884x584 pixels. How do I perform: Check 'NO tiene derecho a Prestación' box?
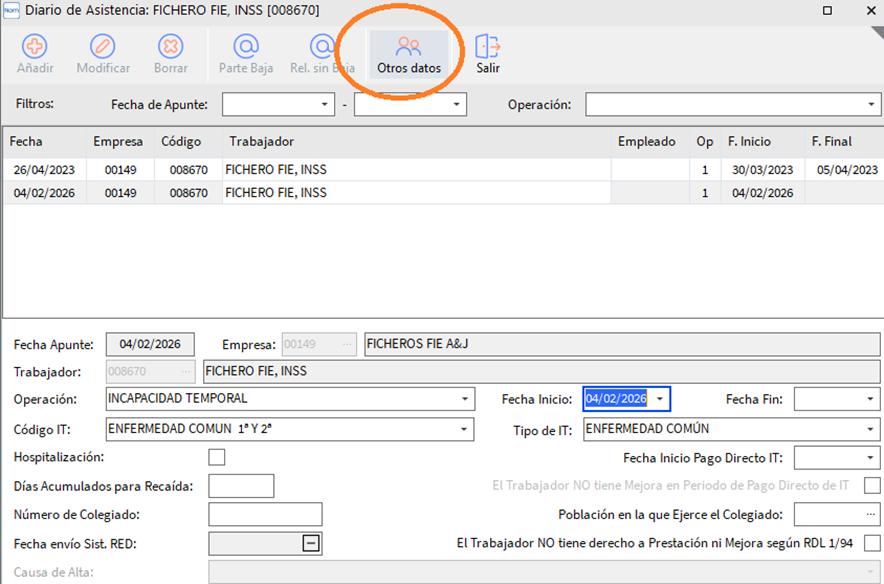(x=872, y=543)
